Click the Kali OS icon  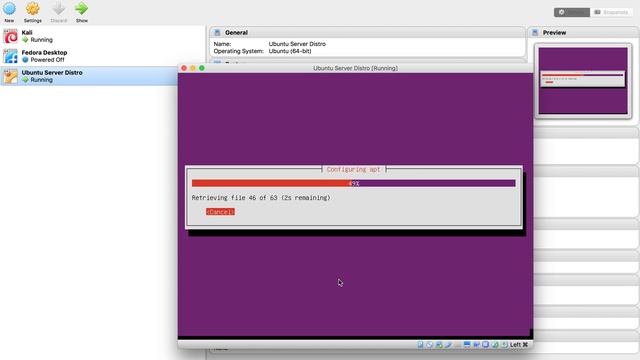click(x=10, y=36)
